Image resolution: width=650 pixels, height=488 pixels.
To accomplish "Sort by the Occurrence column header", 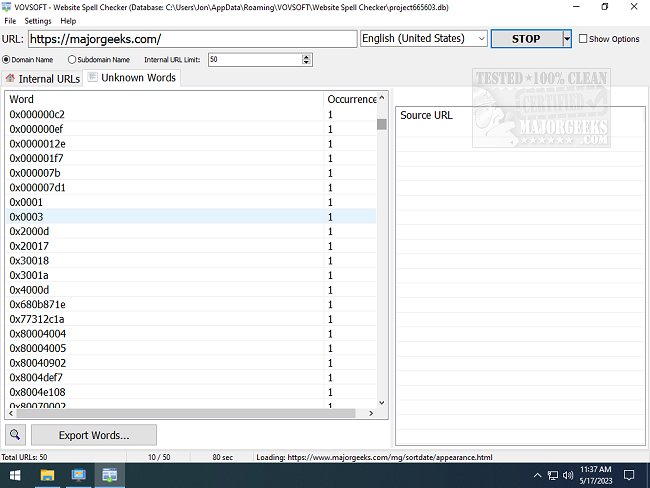I will pos(351,100).
